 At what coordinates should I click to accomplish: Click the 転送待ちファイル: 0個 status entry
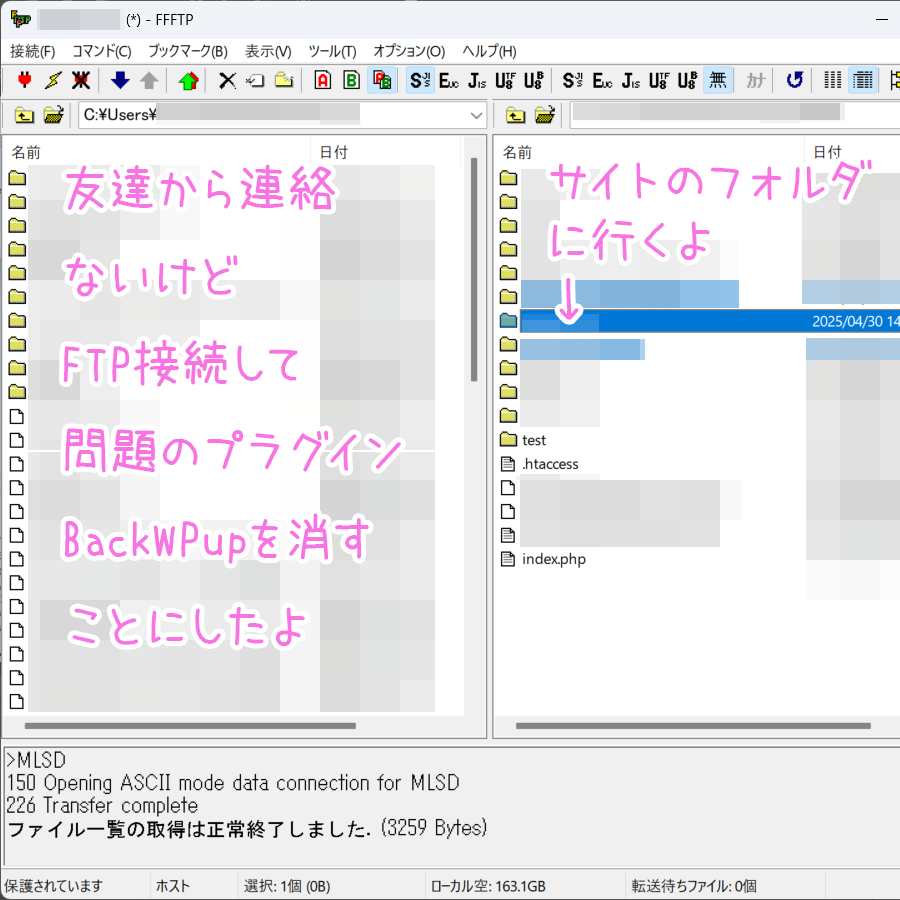[694, 886]
